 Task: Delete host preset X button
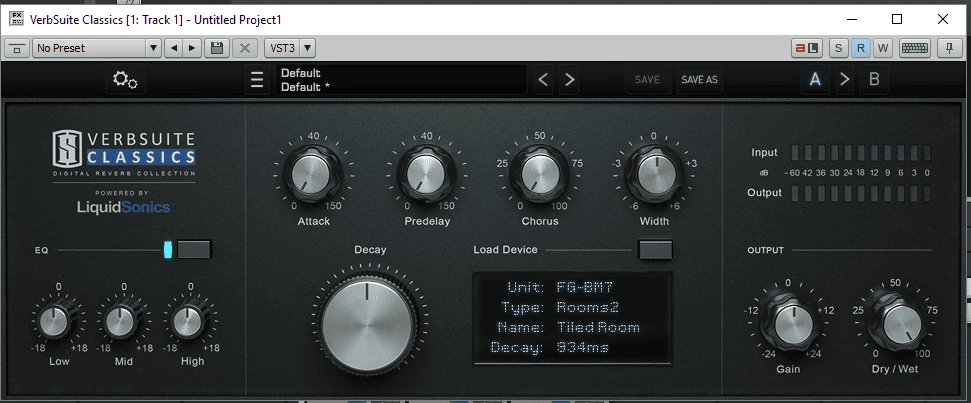point(245,48)
